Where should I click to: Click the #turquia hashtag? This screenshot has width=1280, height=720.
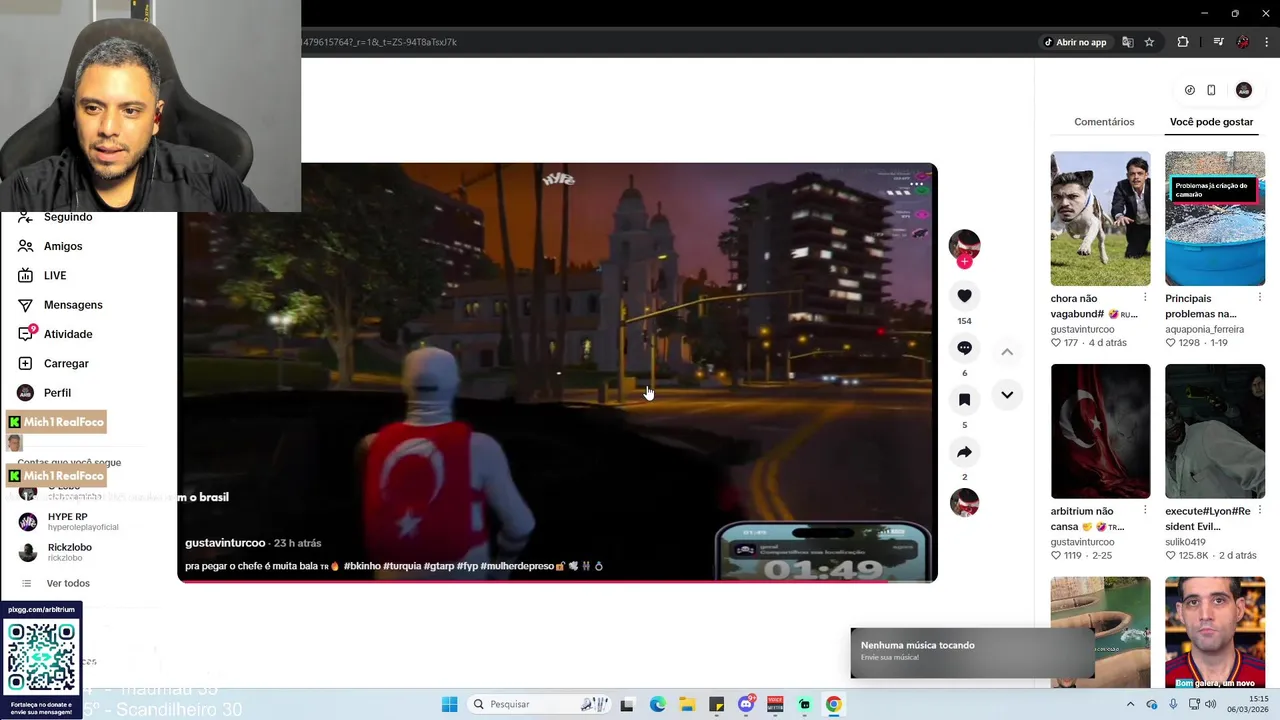402,566
